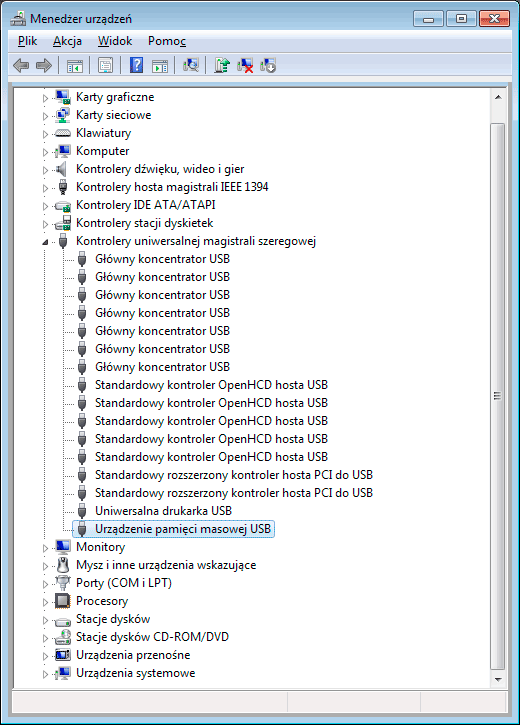This screenshot has width=520, height=725.
Task: Expand the Procesory category
Action: 45,602
